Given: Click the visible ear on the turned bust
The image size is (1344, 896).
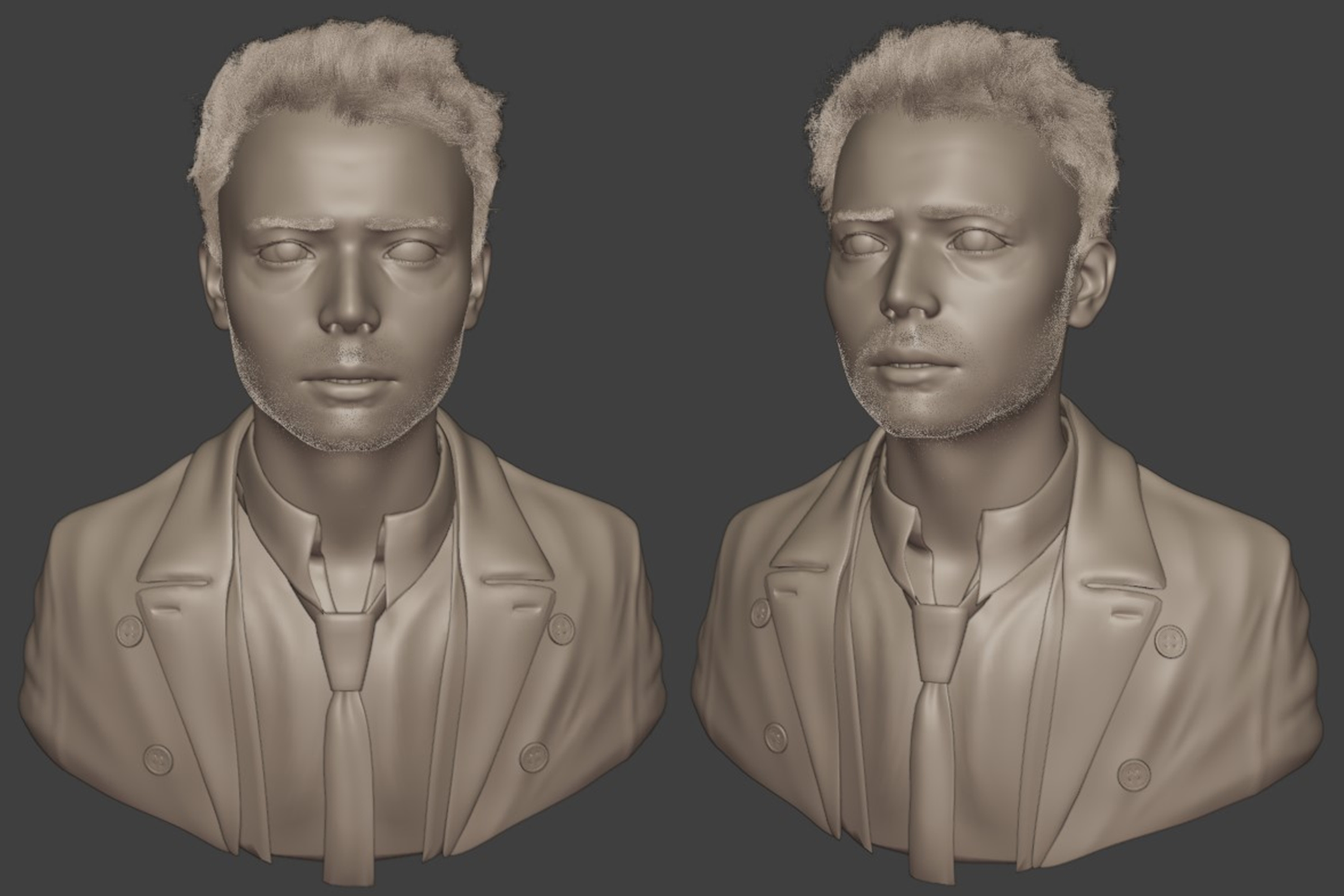Looking at the screenshot, I should click(1090, 284).
